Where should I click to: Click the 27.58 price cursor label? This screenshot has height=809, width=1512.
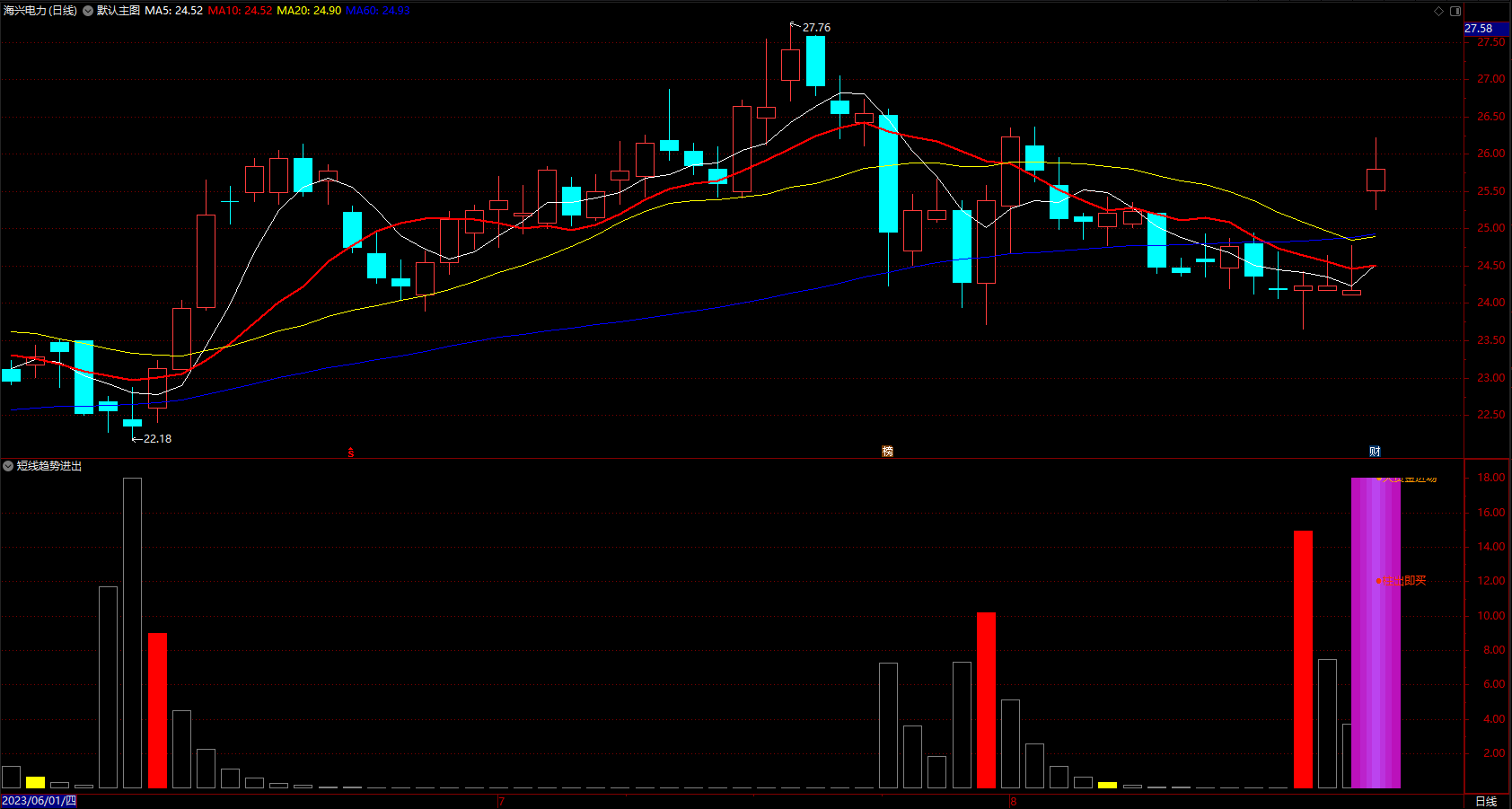(1487, 29)
